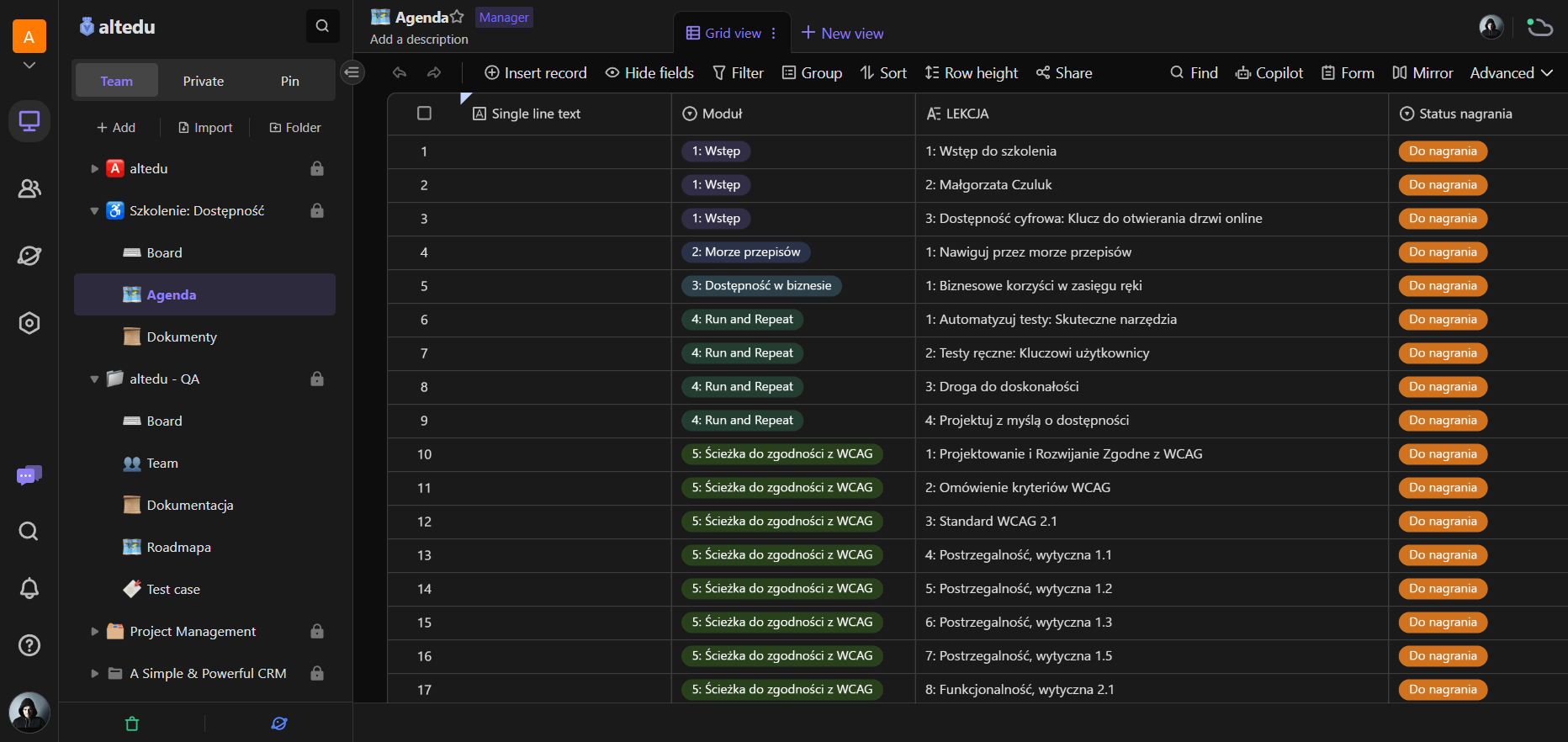
Task: Open Copilot from the toolbar
Action: point(1269,73)
